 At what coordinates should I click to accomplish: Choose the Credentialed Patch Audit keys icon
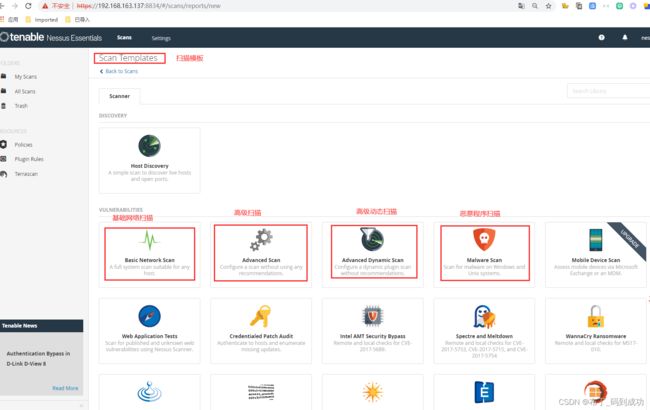tap(261, 316)
